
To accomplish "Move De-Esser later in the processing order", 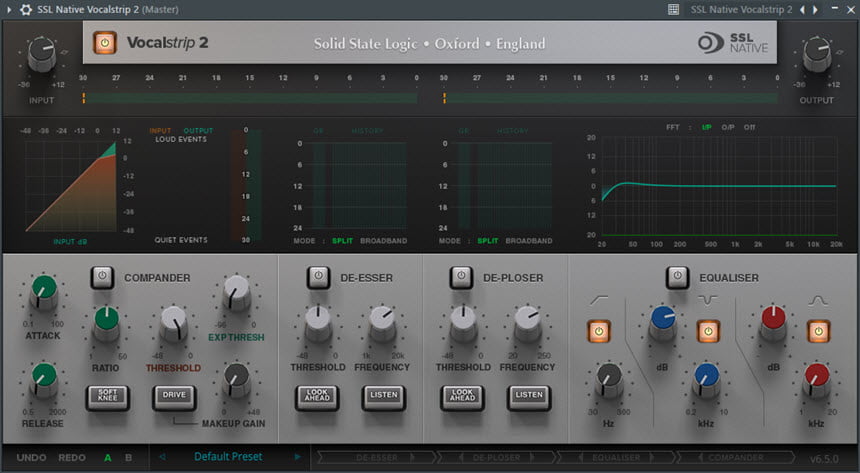I will click(413, 457).
